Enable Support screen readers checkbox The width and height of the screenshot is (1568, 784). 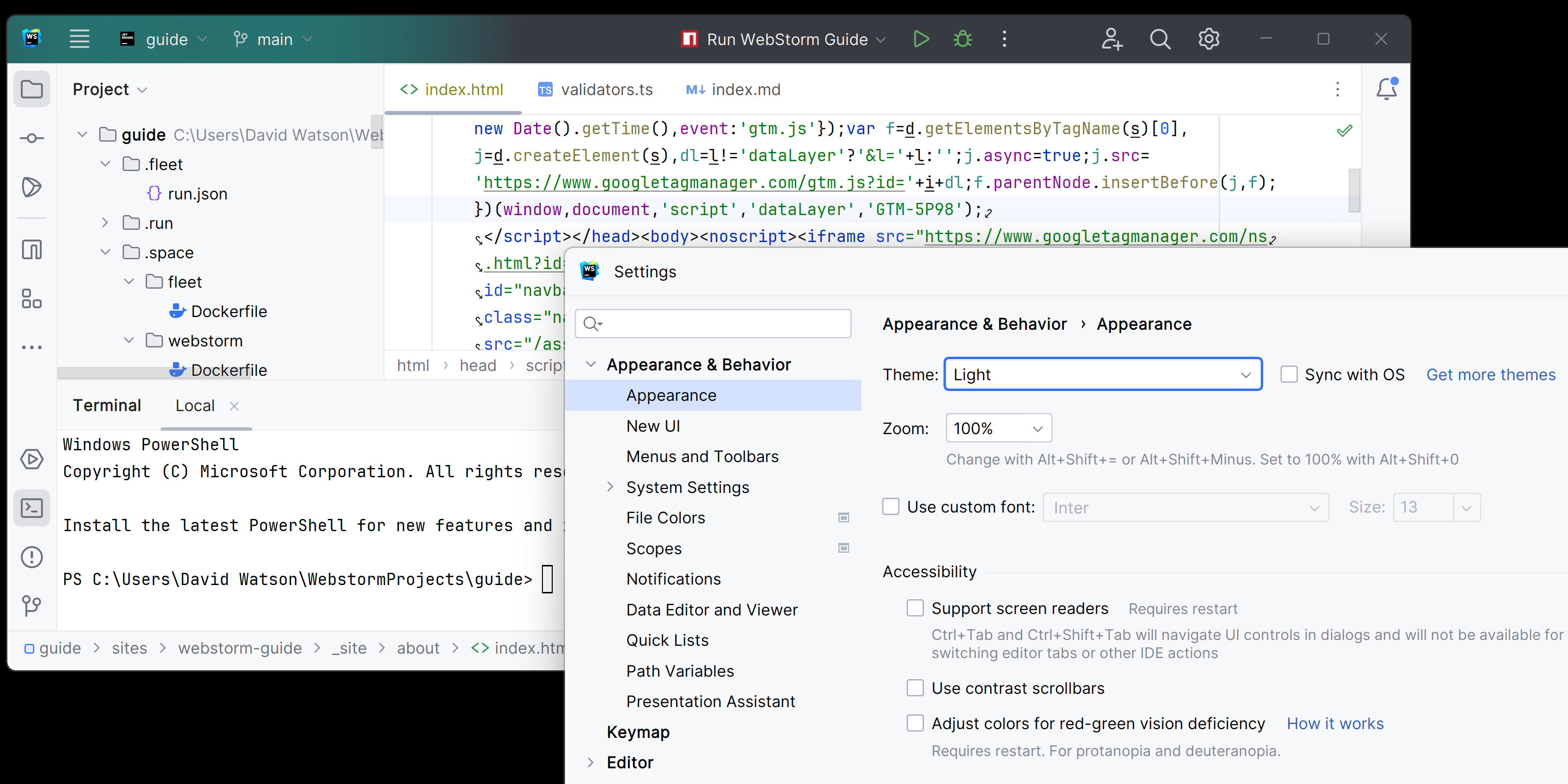click(x=915, y=608)
